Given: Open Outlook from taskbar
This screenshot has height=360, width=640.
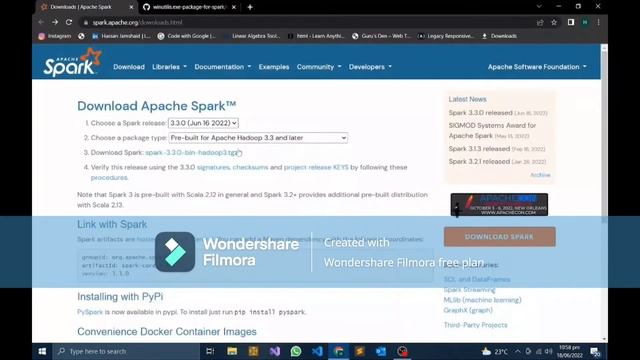Looking at the screenshot, I should click(x=381, y=351).
